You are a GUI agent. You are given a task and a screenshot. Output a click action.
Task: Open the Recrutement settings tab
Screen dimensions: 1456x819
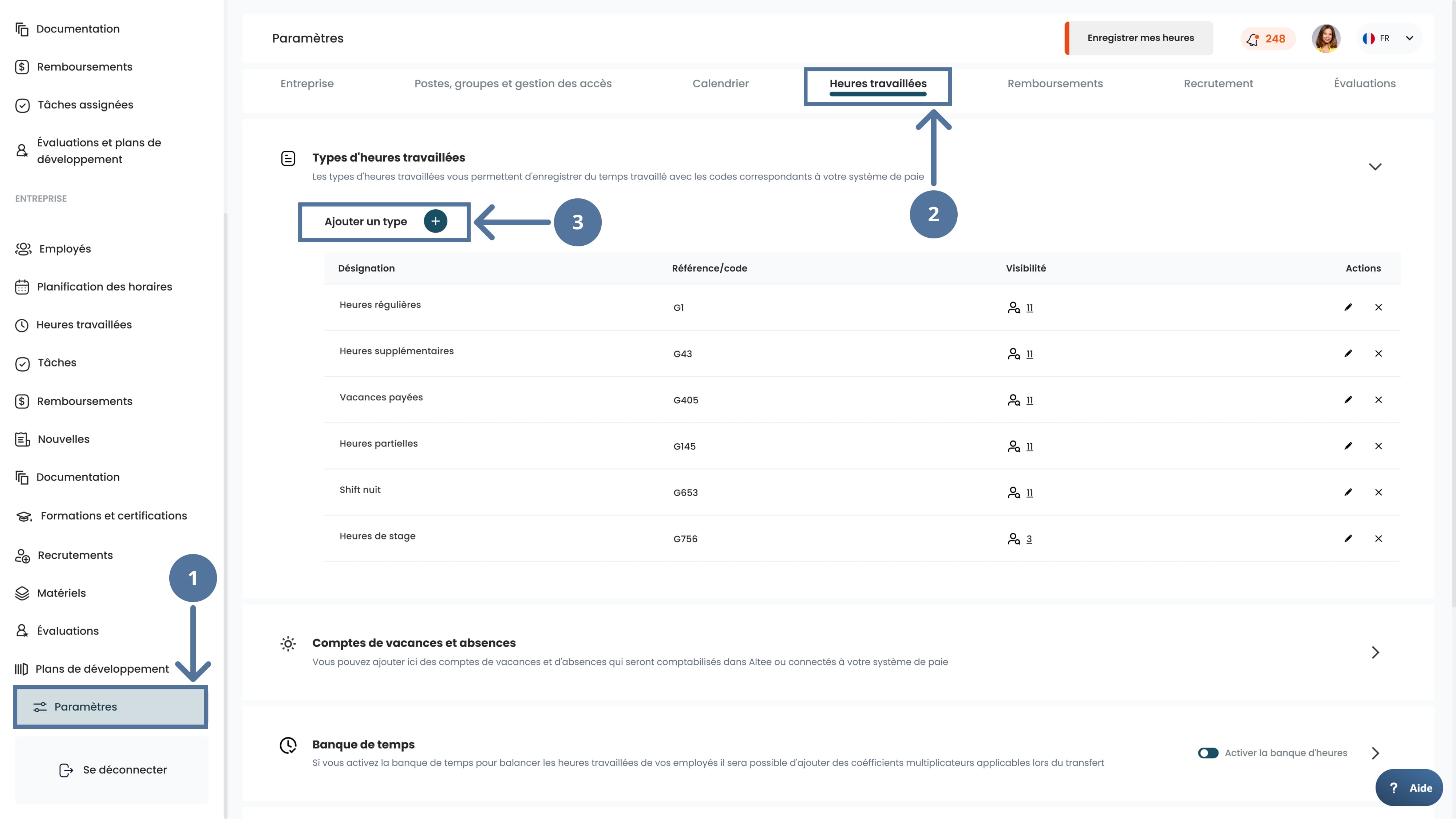tap(1218, 84)
